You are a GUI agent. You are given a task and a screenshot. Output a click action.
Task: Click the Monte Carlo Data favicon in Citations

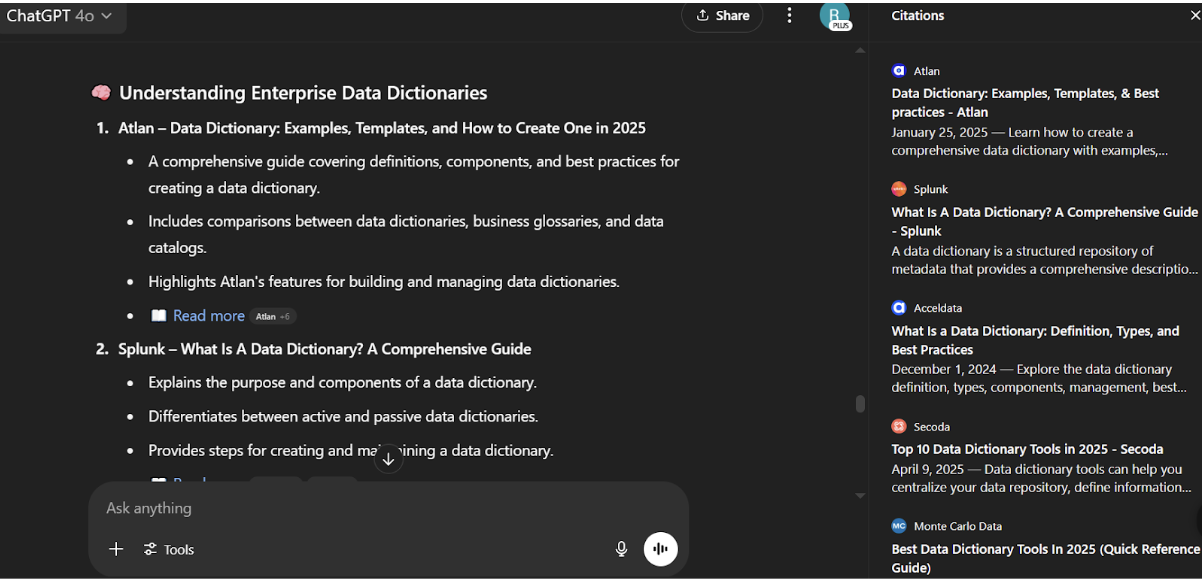tap(898, 526)
